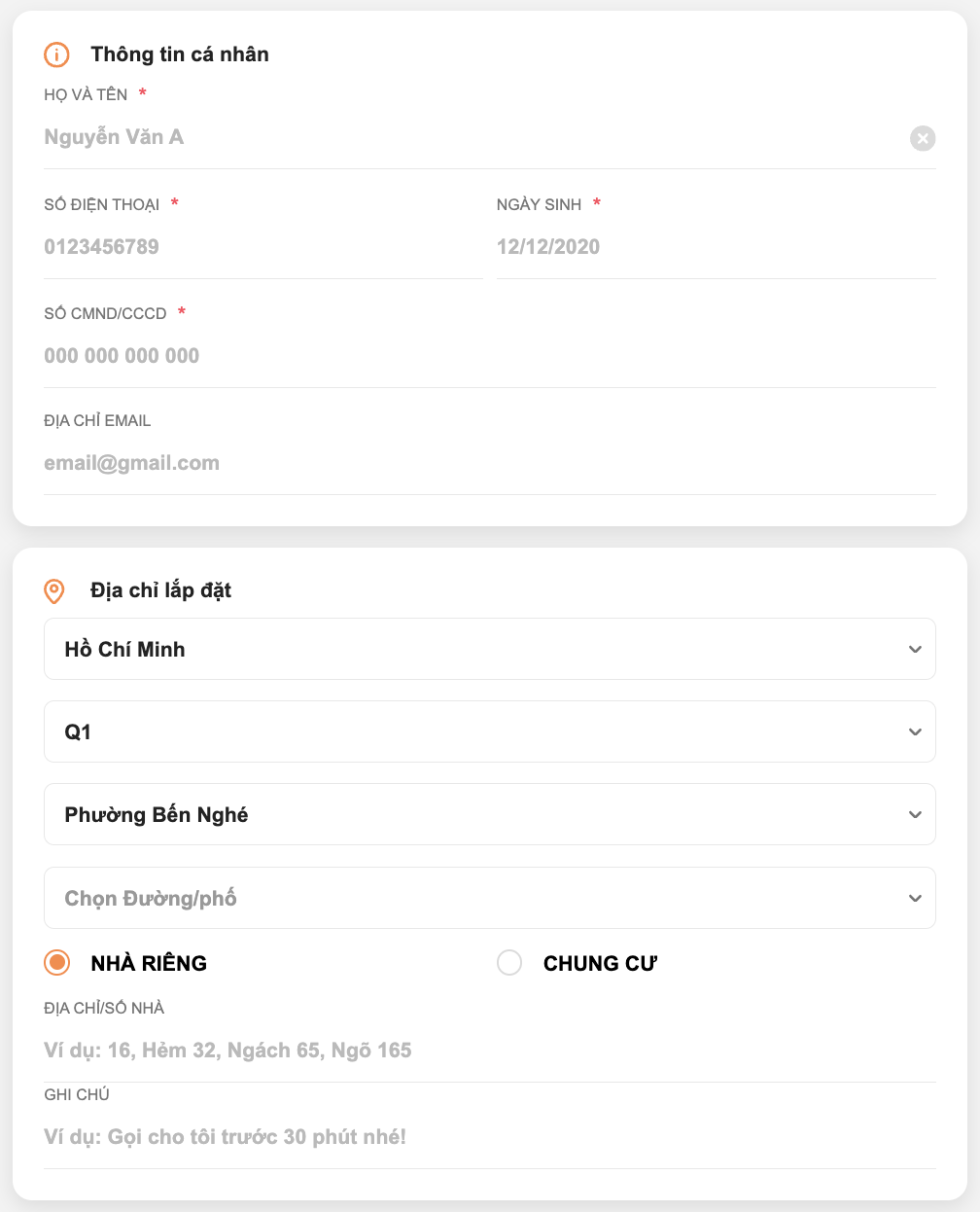Click the Địa chỉ lắp đặt section heading

161,590
